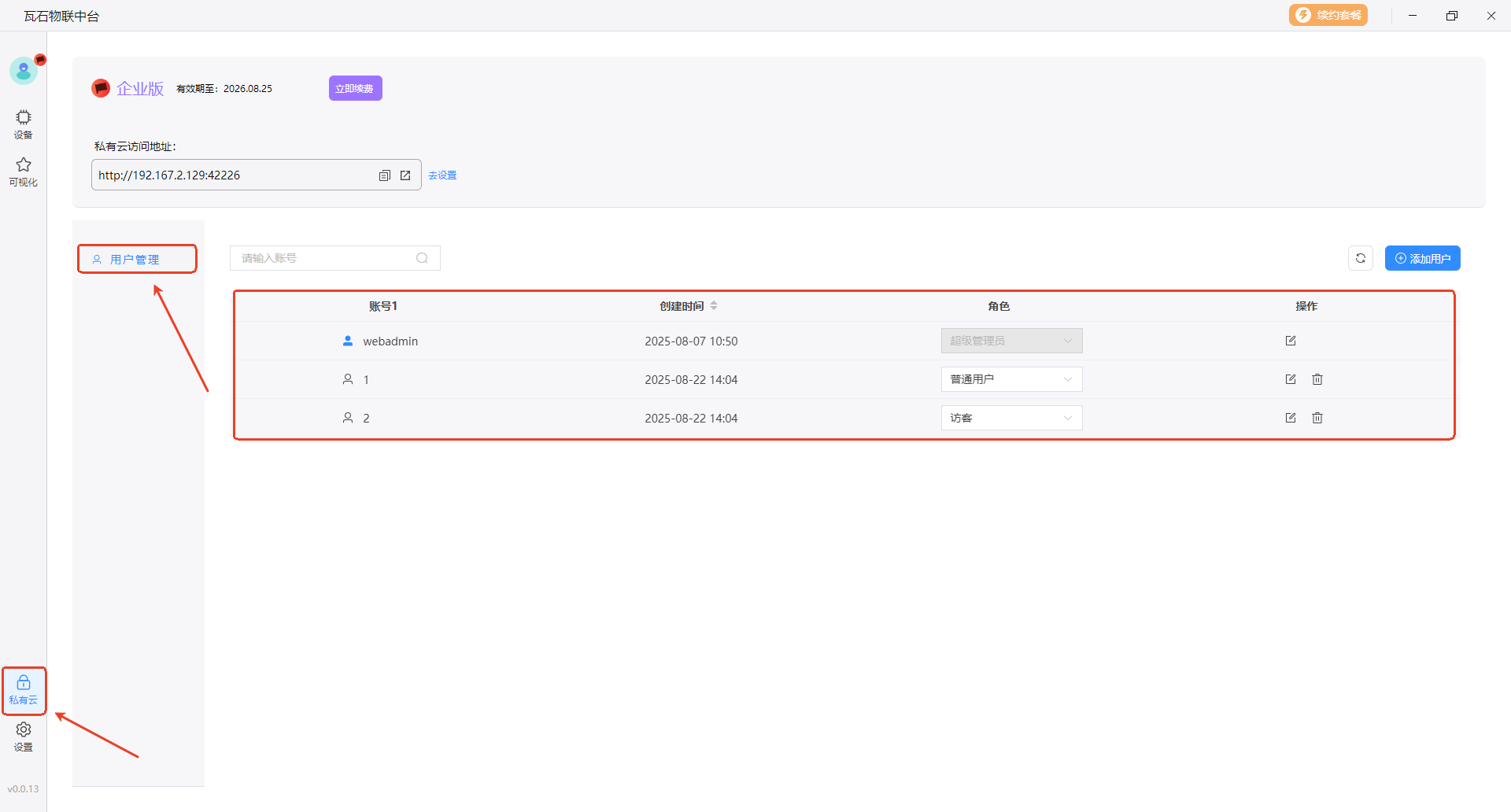Image resolution: width=1511 pixels, height=812 pixels.
Task: Click the 添加用户 button
Action: [1422, 258]
